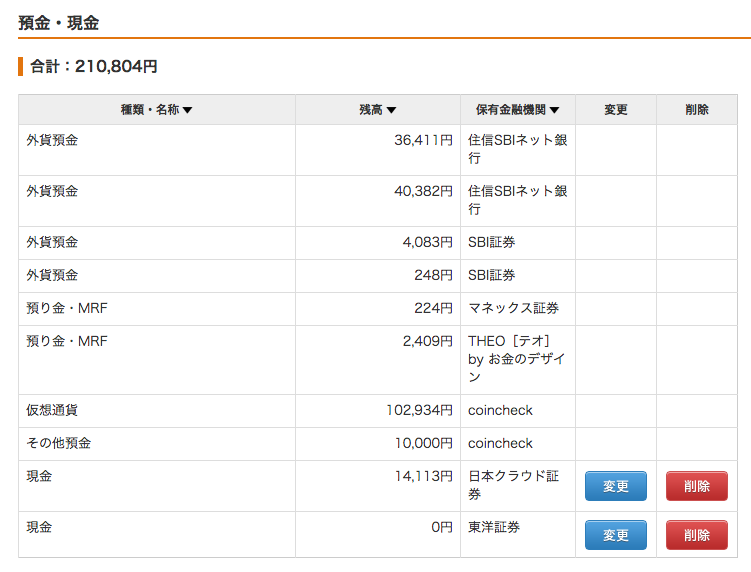Select the その他預金 row

point(378,444)
